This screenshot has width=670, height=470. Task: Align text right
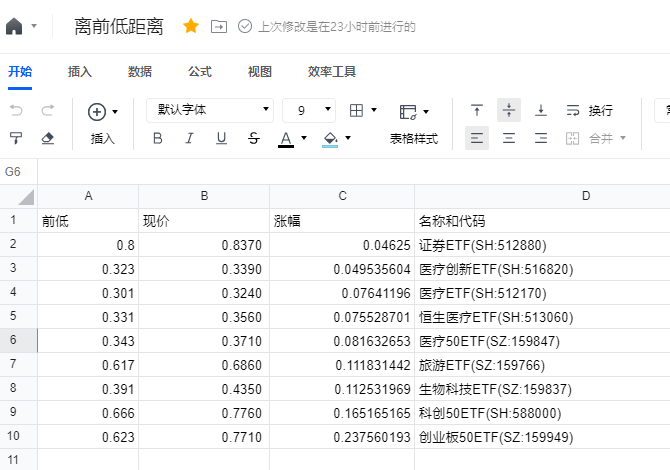coord(541,138)
